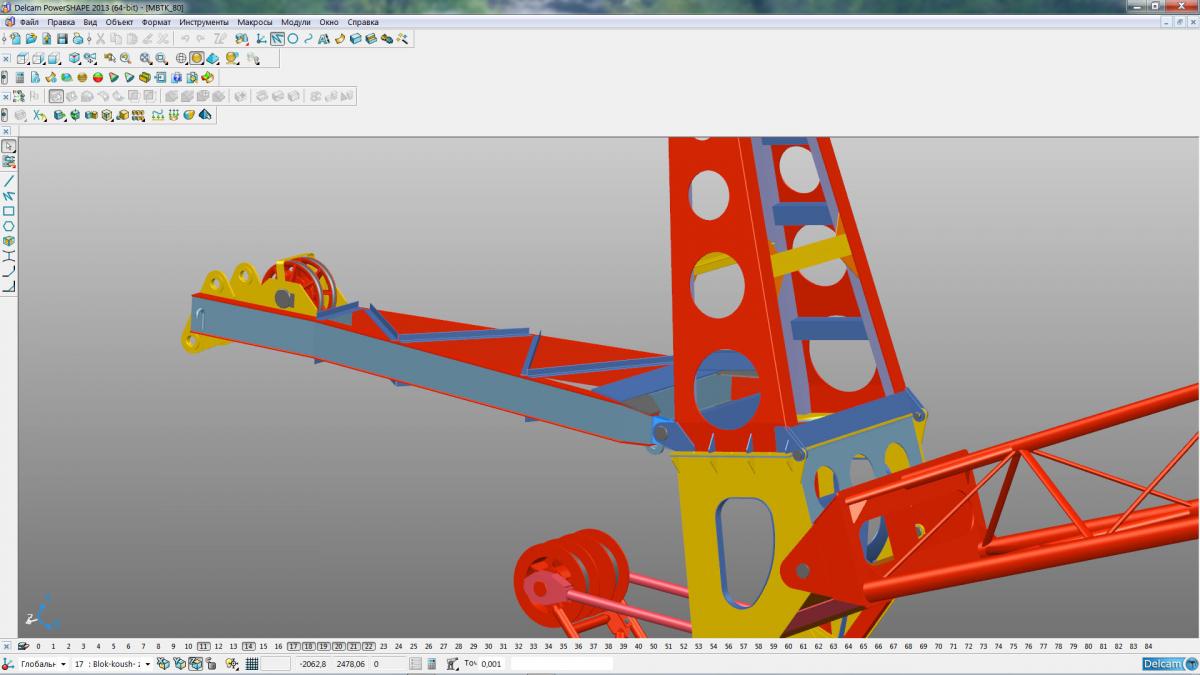Select the Arc circle tool in main toolbar

(293, 38)
